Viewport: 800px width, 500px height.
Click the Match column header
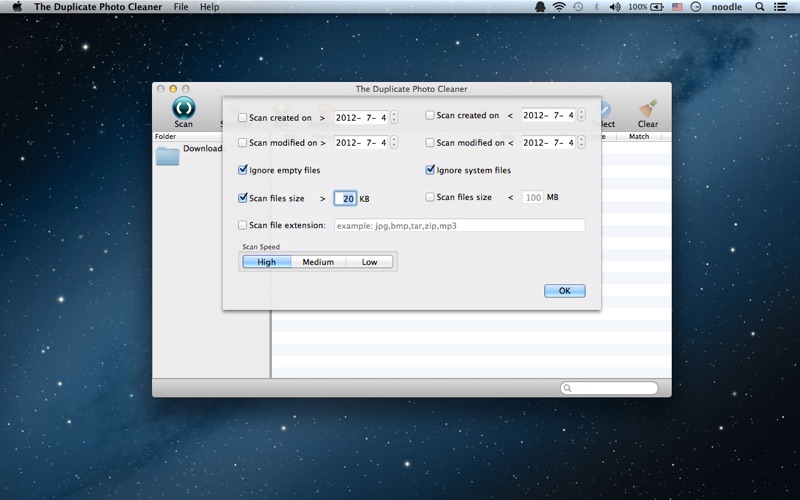click(x=639, y=136)
